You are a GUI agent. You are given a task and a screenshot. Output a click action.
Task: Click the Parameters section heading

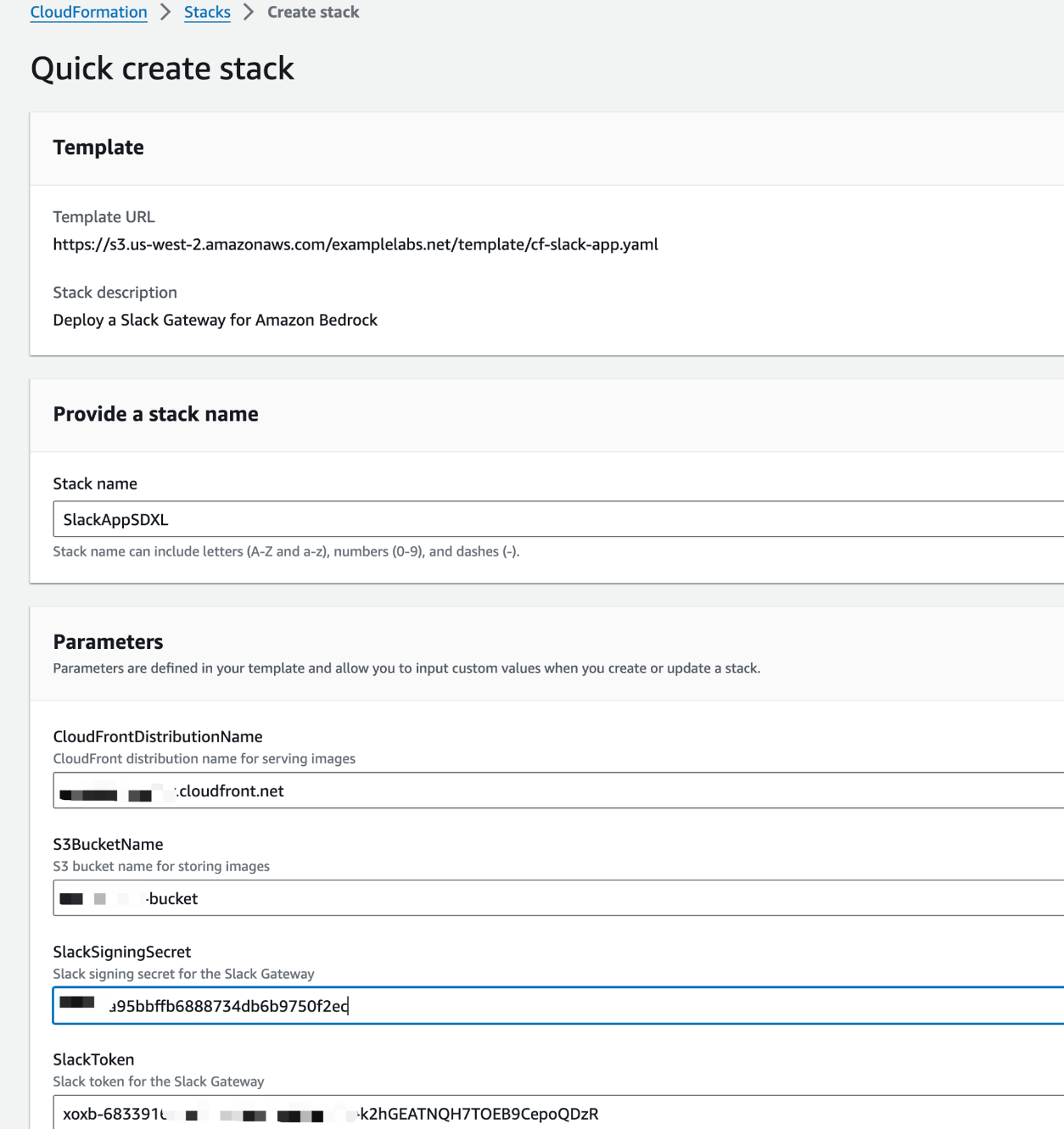[x=108, y=642]
